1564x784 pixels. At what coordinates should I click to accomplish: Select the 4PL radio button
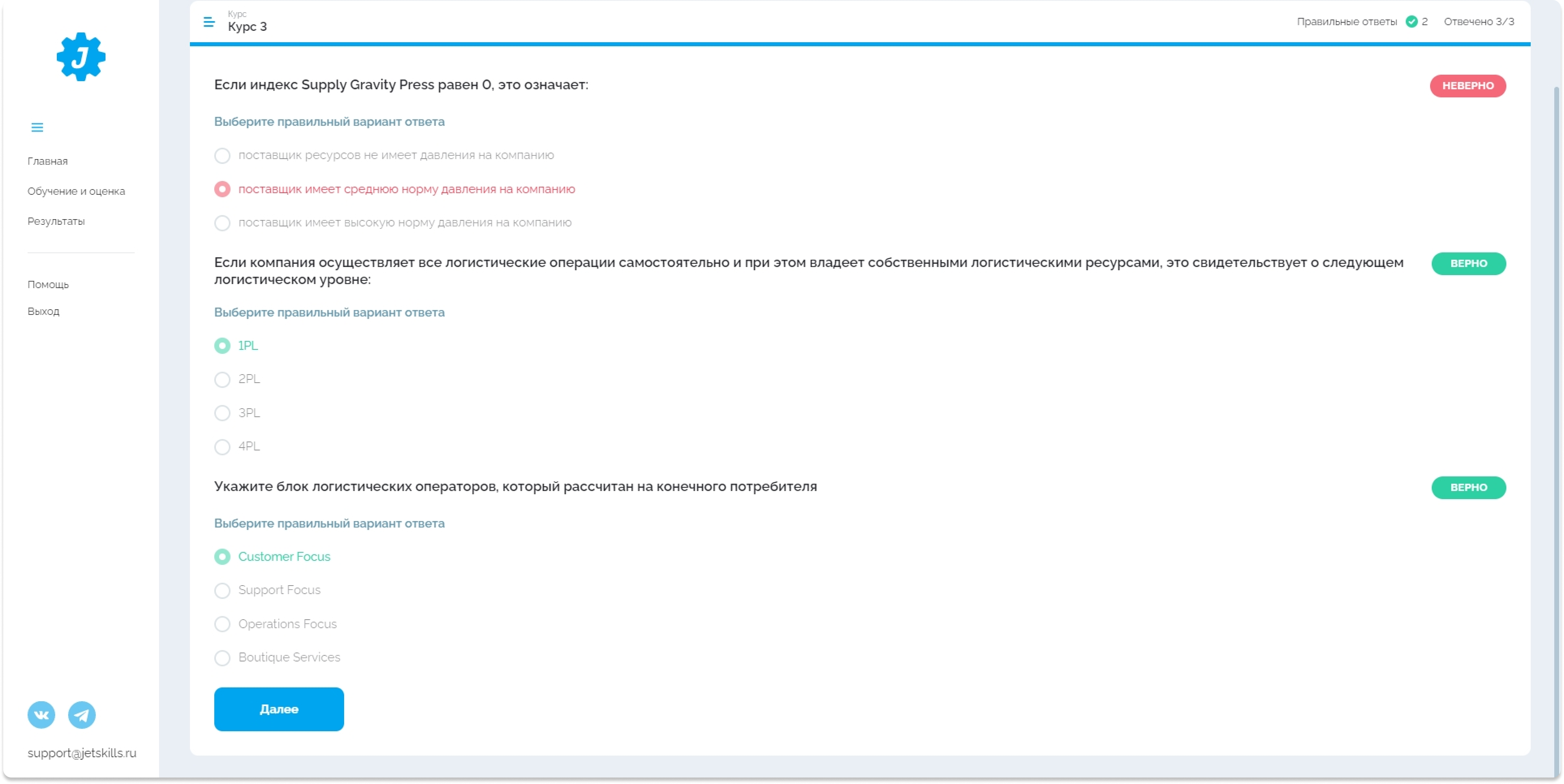222,447
